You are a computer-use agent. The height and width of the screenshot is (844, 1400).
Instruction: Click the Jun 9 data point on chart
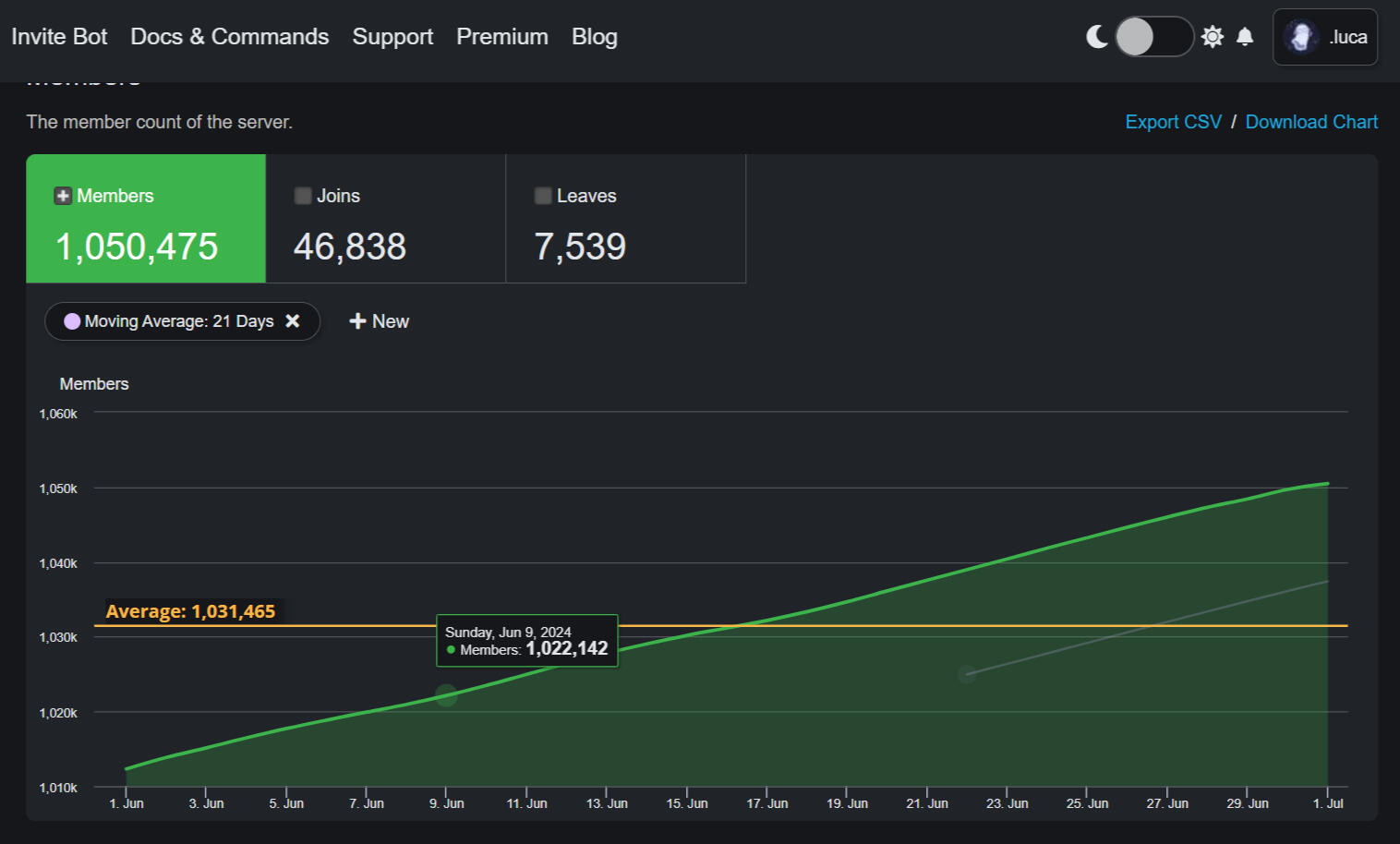pyautogui.click(x=446, y=695)
